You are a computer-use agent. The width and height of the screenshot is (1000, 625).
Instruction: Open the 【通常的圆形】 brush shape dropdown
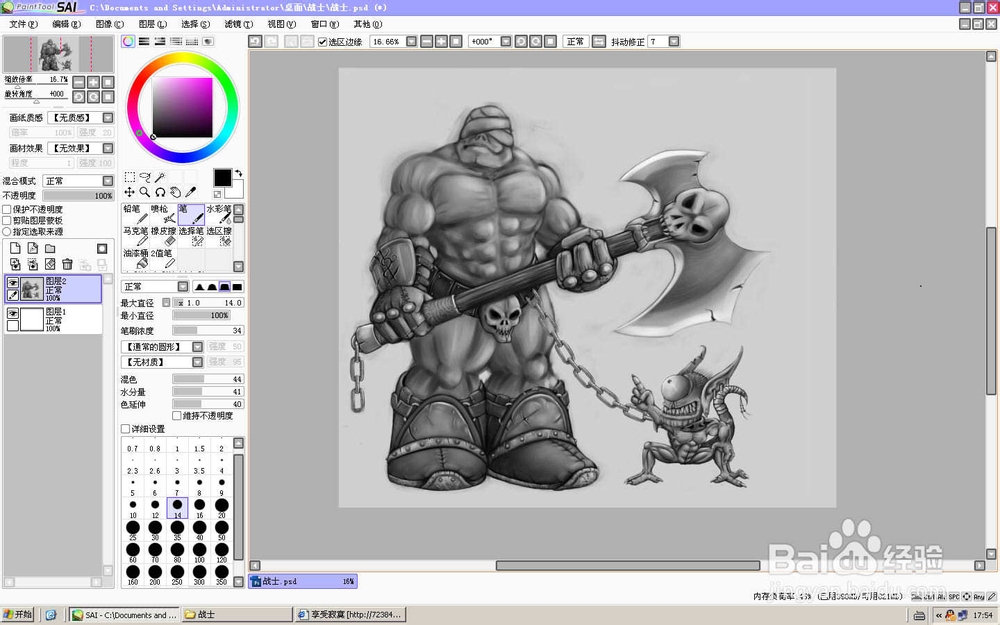point(198,347)
